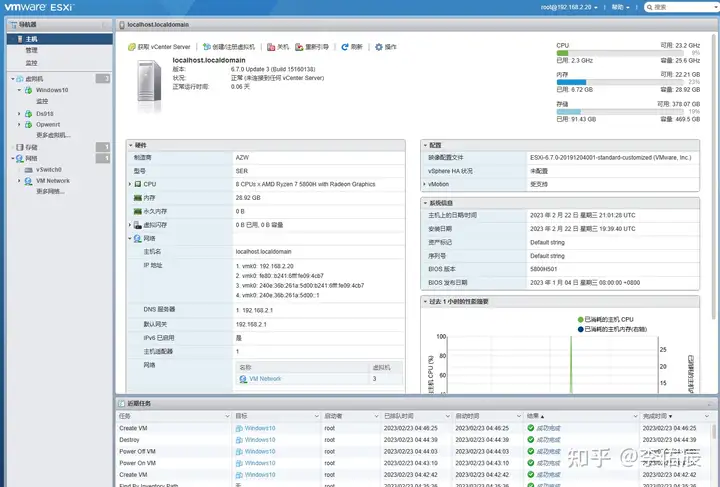Click the blue consumed host memory legend
Viewport: 720px width, 487px height.
(x=612, y=329)
